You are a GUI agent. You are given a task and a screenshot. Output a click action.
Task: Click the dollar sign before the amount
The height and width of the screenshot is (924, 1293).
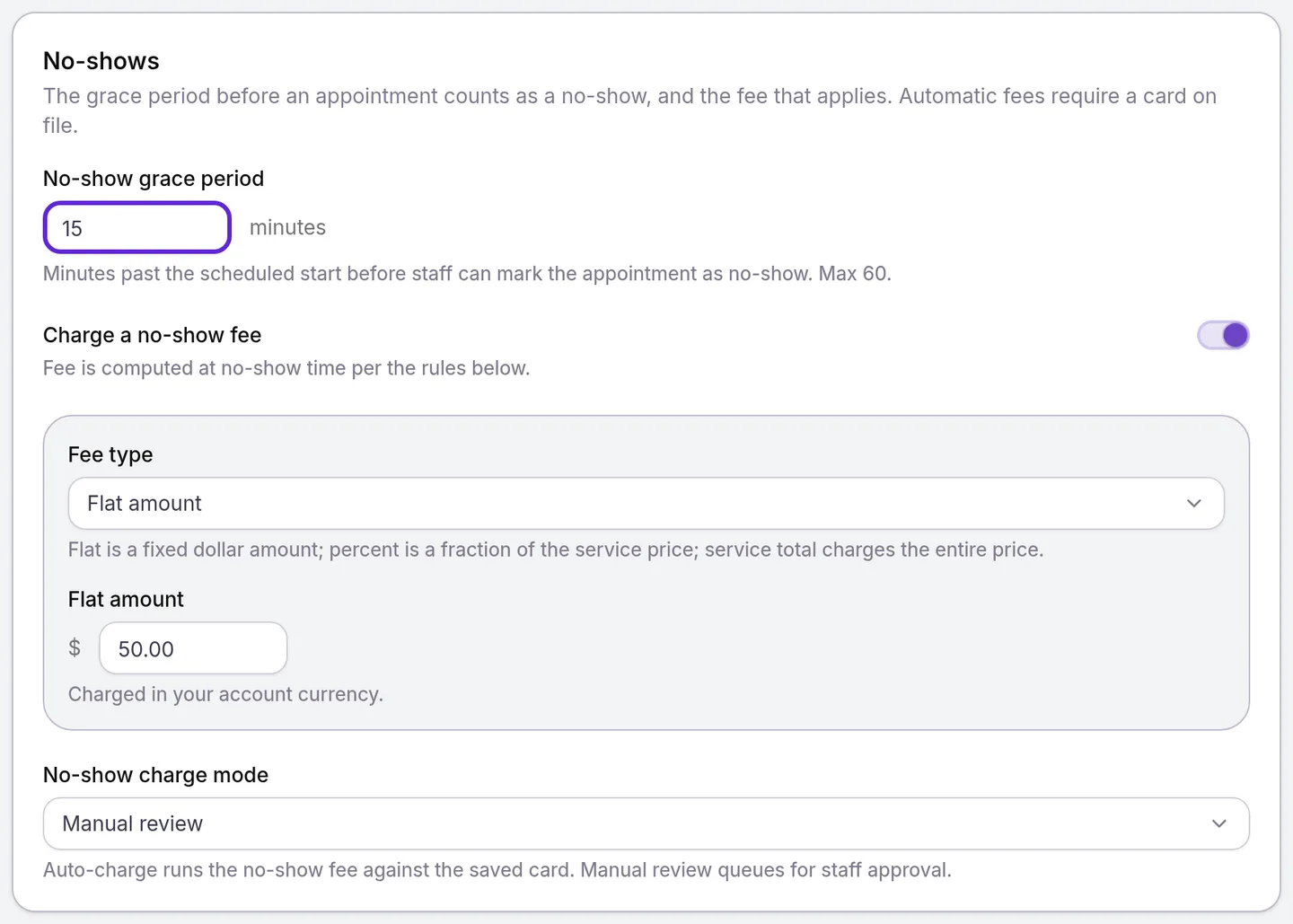75,648
